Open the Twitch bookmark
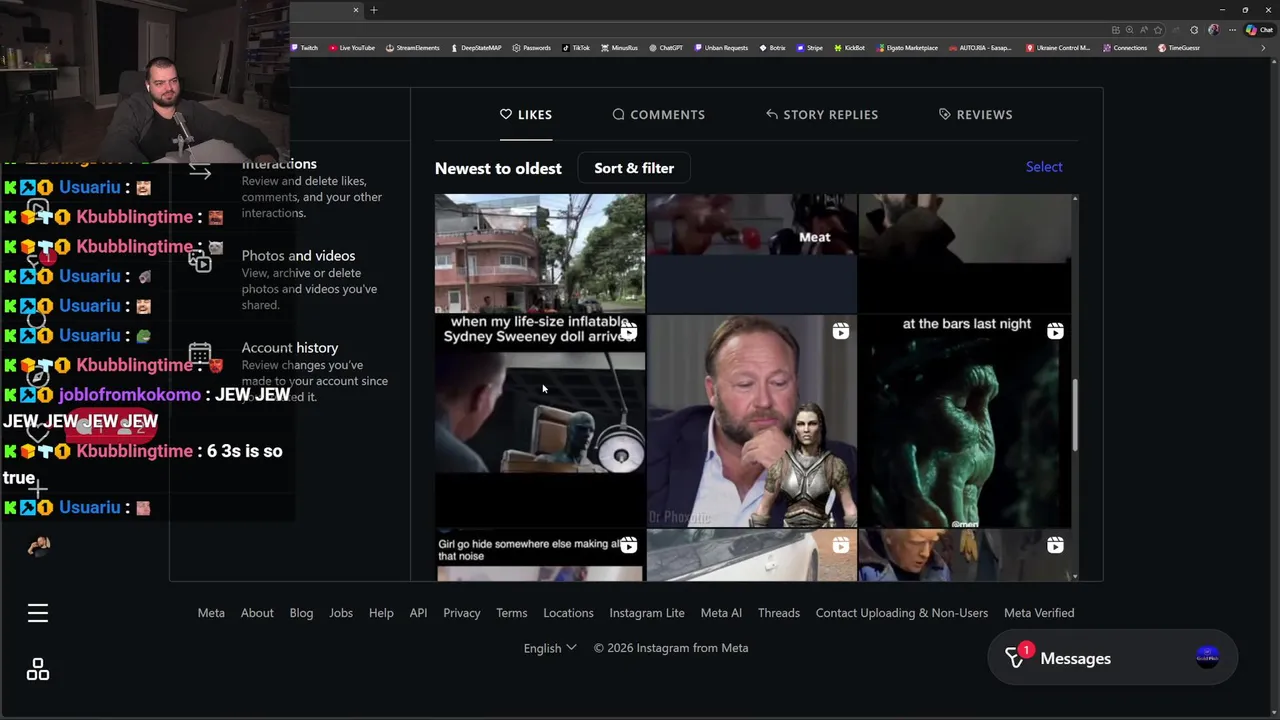Viewport: 1280px width, 720px height. click(304, 48)
